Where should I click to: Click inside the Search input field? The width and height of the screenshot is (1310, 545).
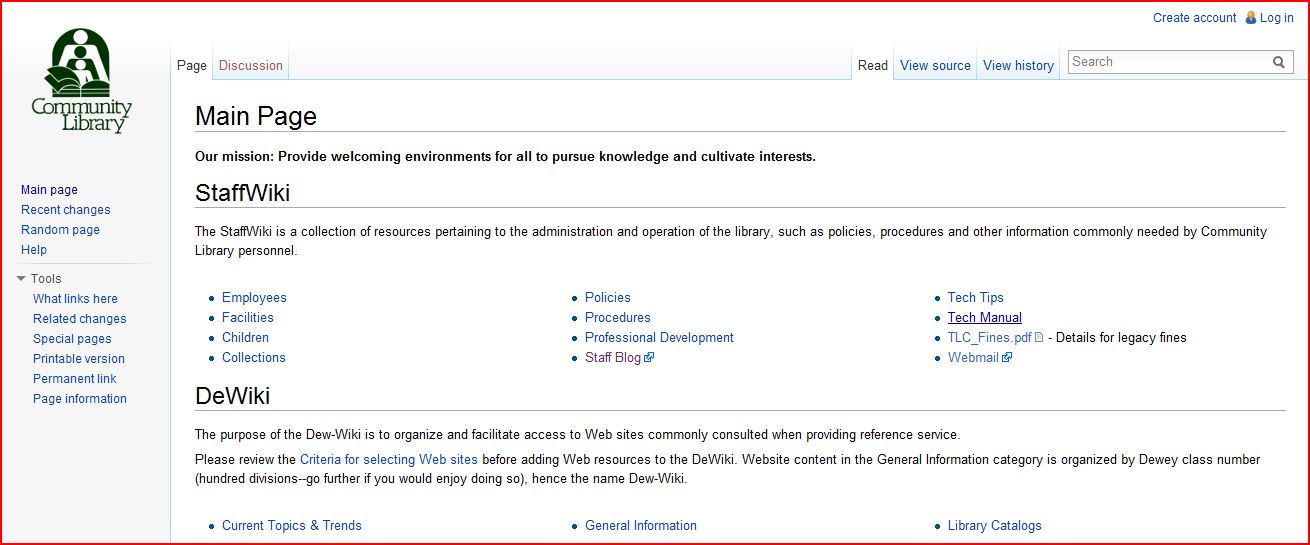coord(1167,62)
